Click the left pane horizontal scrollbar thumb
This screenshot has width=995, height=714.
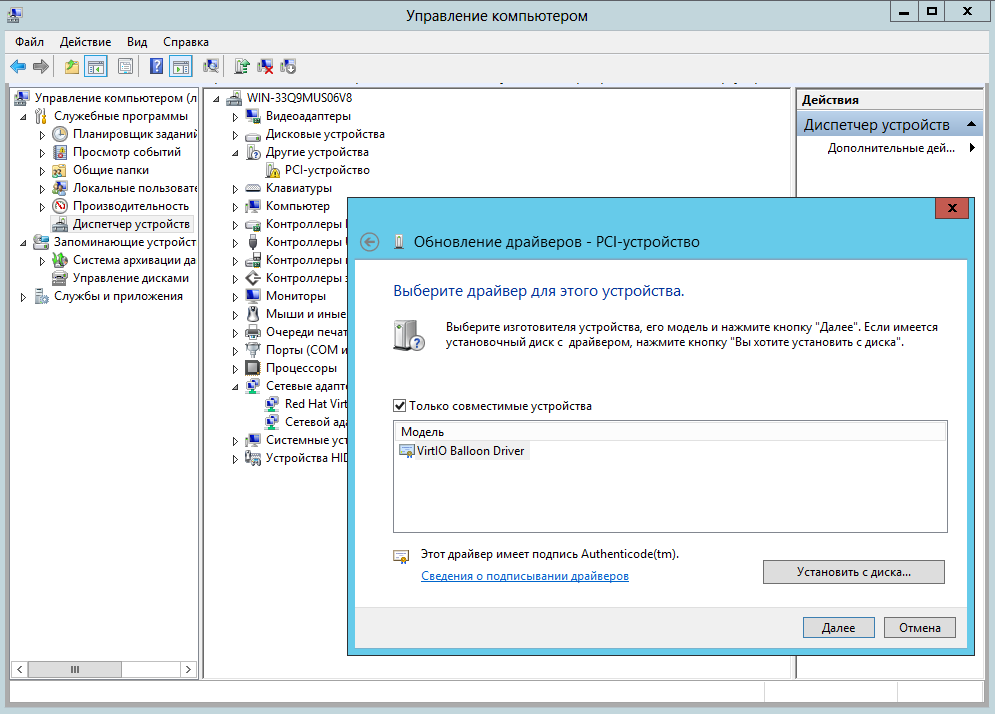pos(74,669)
